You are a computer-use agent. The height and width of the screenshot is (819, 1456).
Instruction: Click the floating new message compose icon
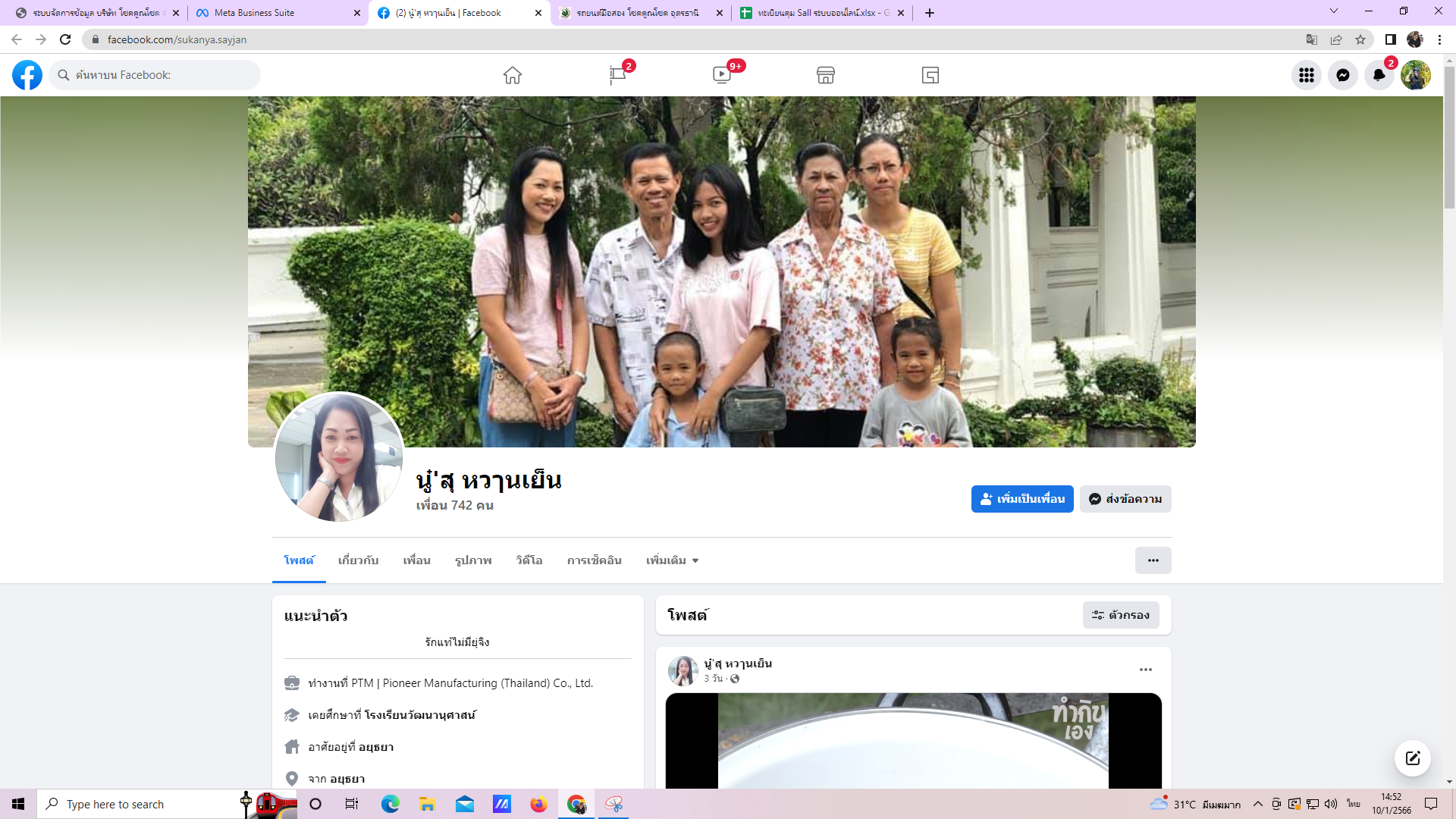tap(1412, 758)
